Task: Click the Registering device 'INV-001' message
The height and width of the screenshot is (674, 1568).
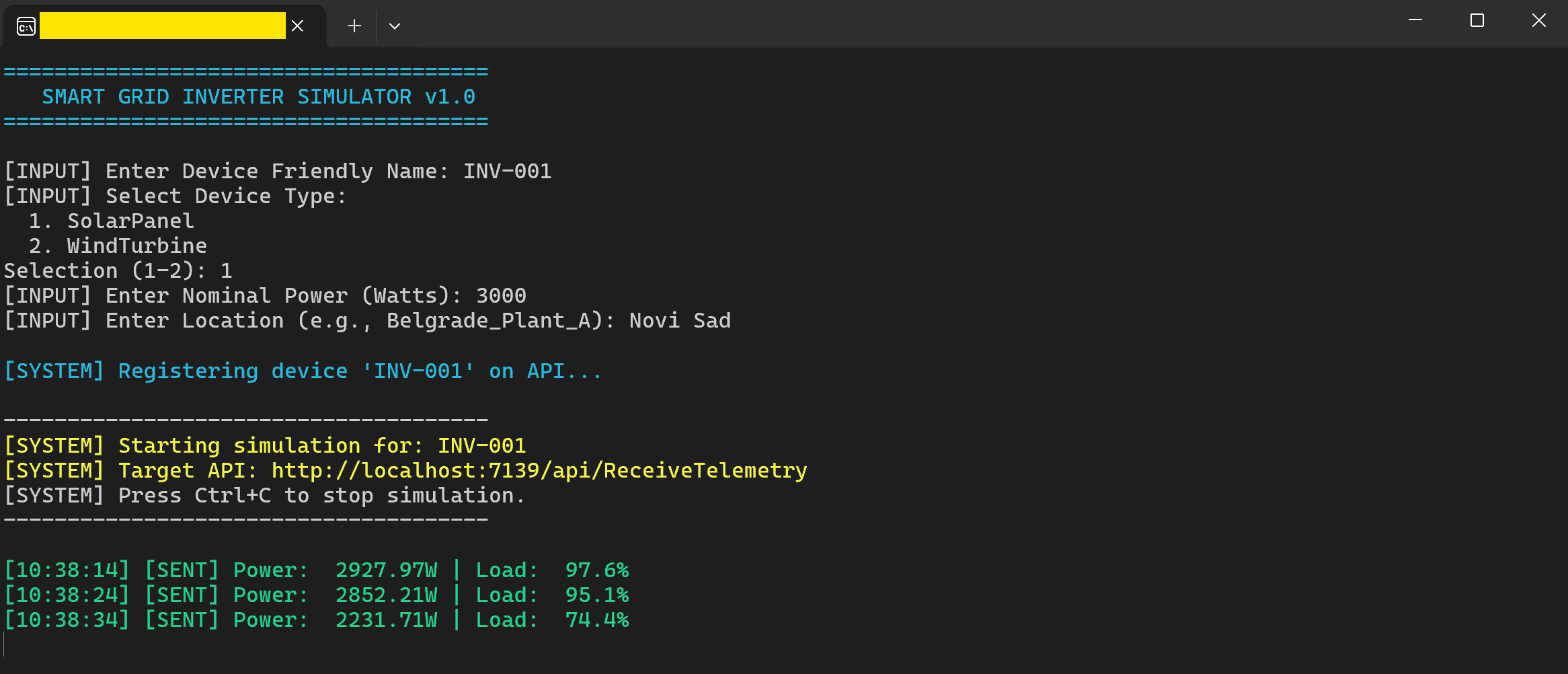Action: 303,371
